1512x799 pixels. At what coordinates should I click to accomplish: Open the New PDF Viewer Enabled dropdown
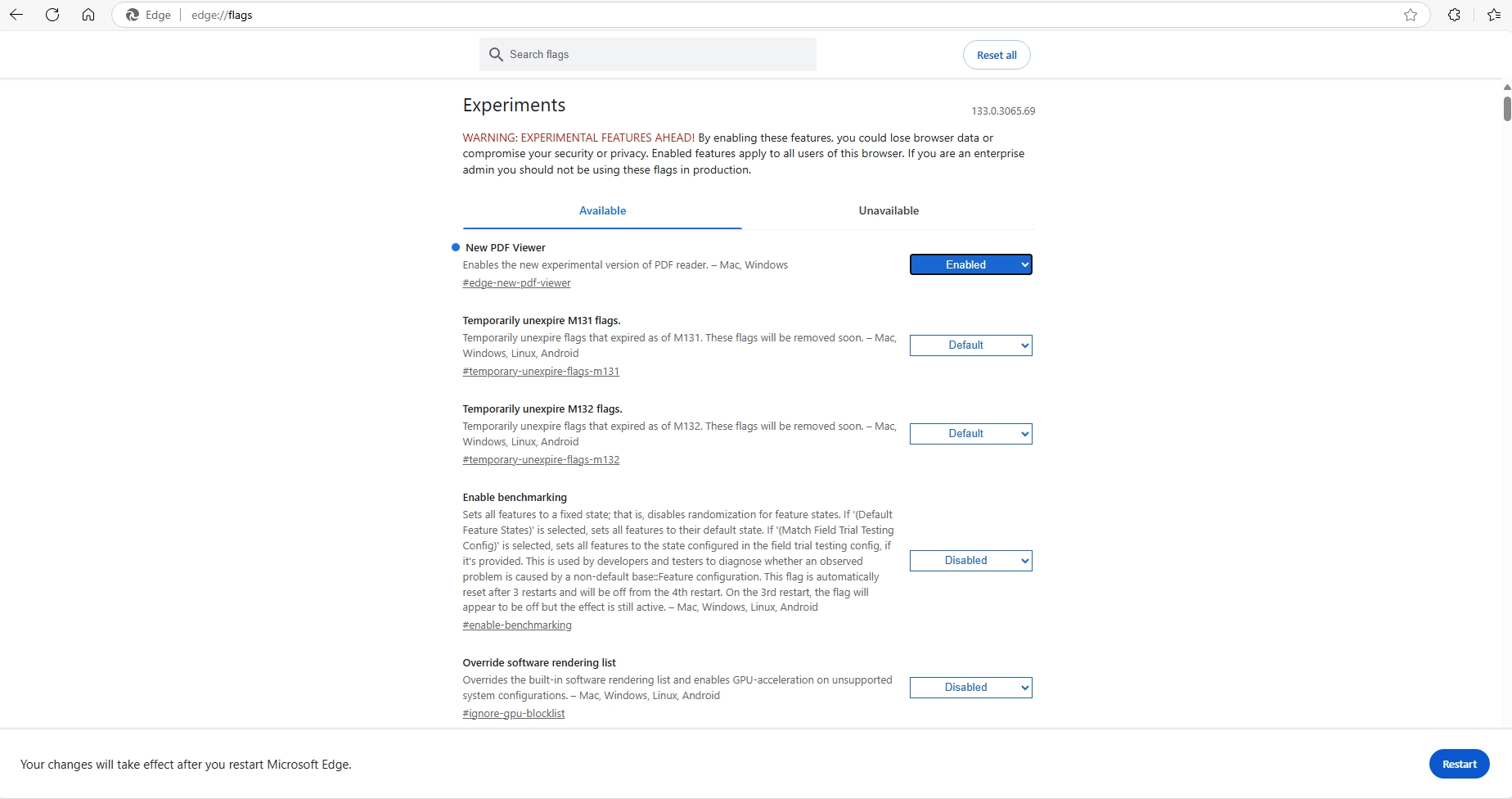tap(970, 264)
